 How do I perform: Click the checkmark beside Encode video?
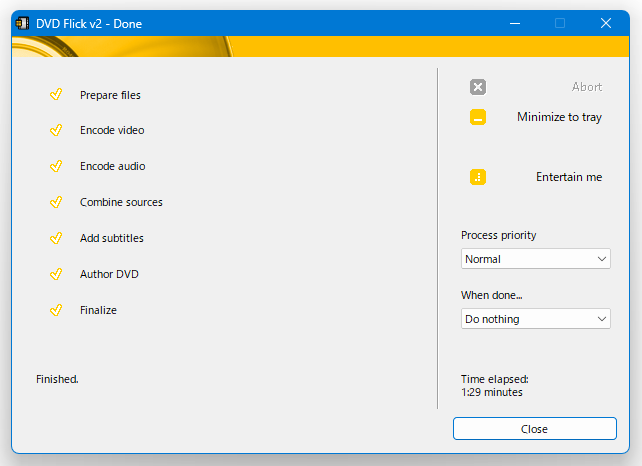click(56, 130)
